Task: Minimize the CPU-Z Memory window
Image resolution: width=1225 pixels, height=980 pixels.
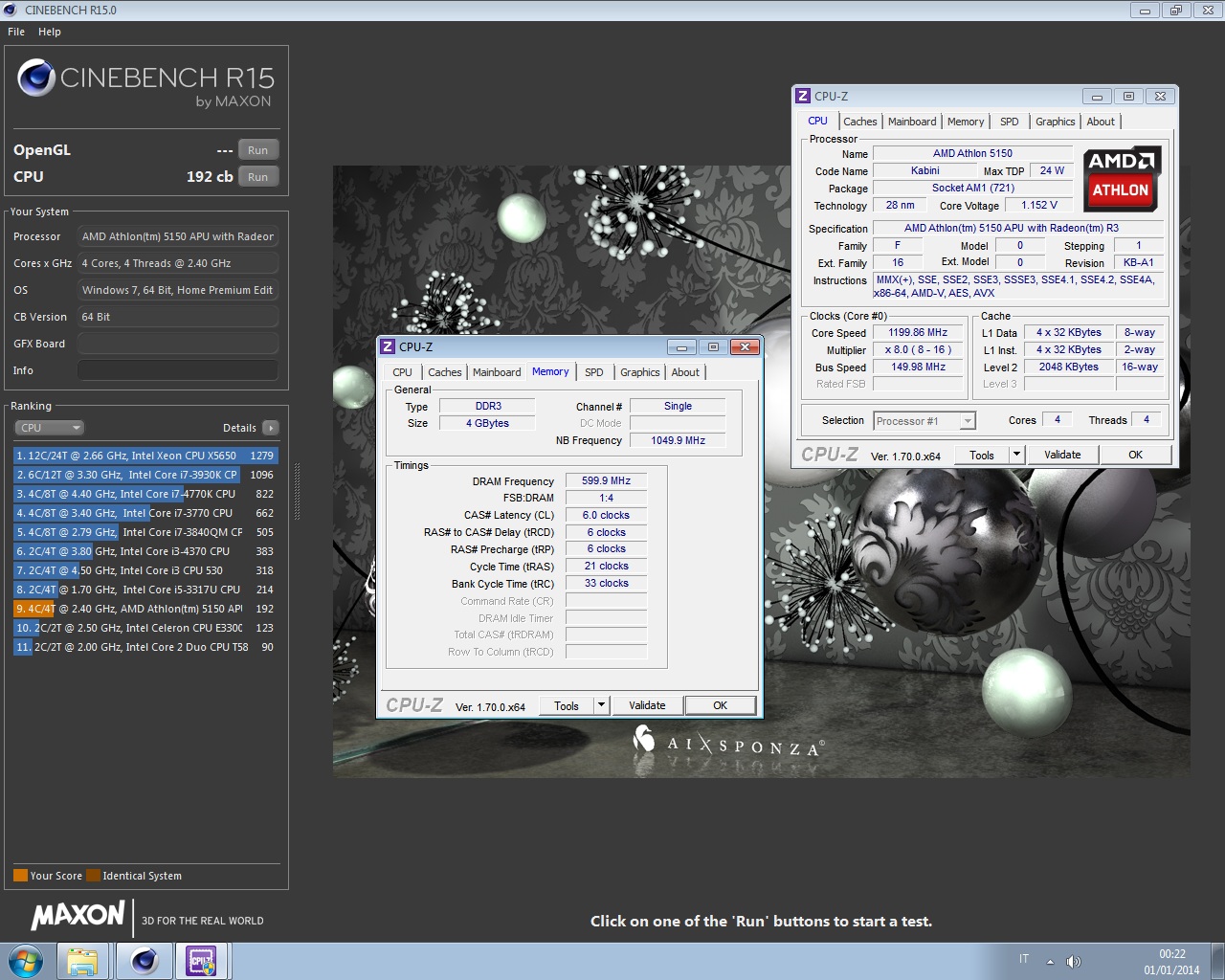Action: click(681, 346)
